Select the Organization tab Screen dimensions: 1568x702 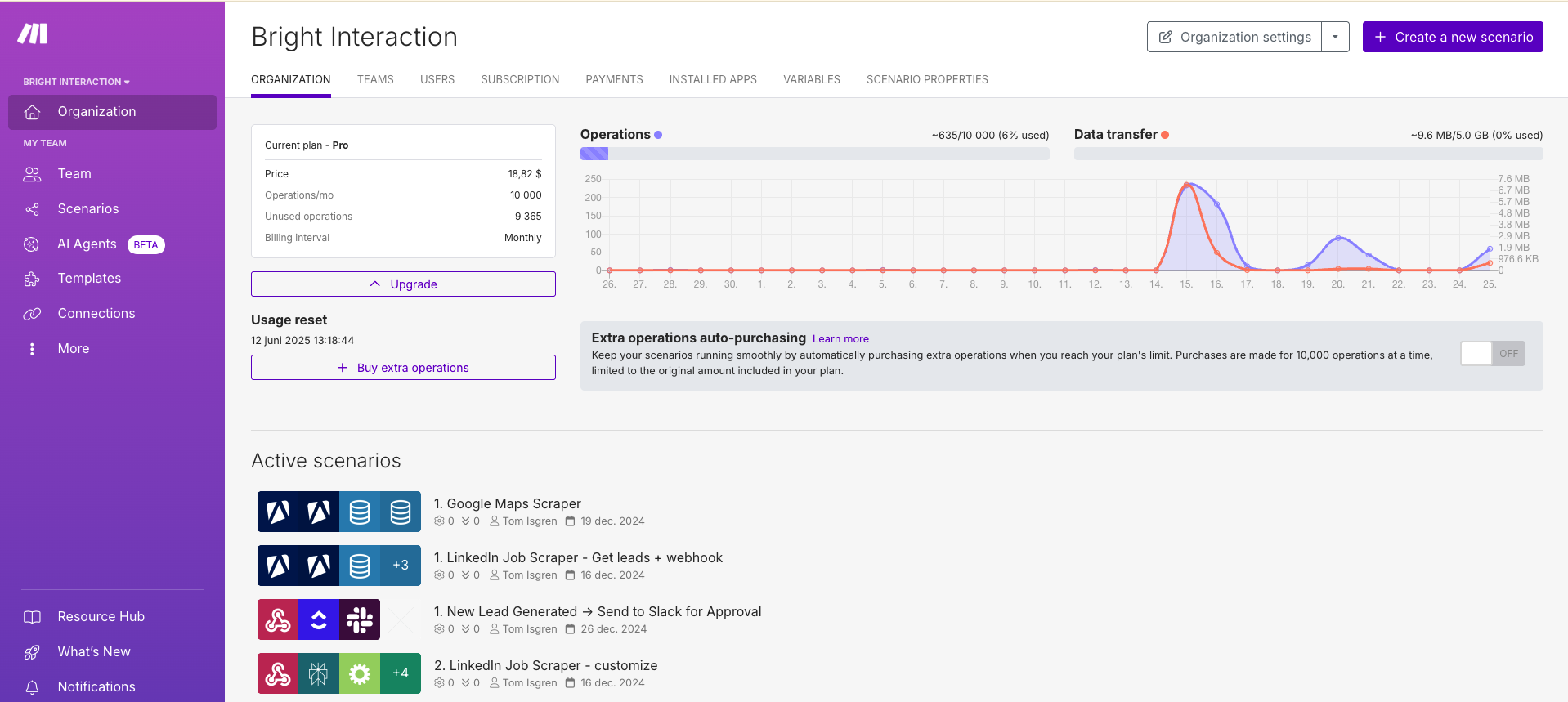click(x=291, y=79)
